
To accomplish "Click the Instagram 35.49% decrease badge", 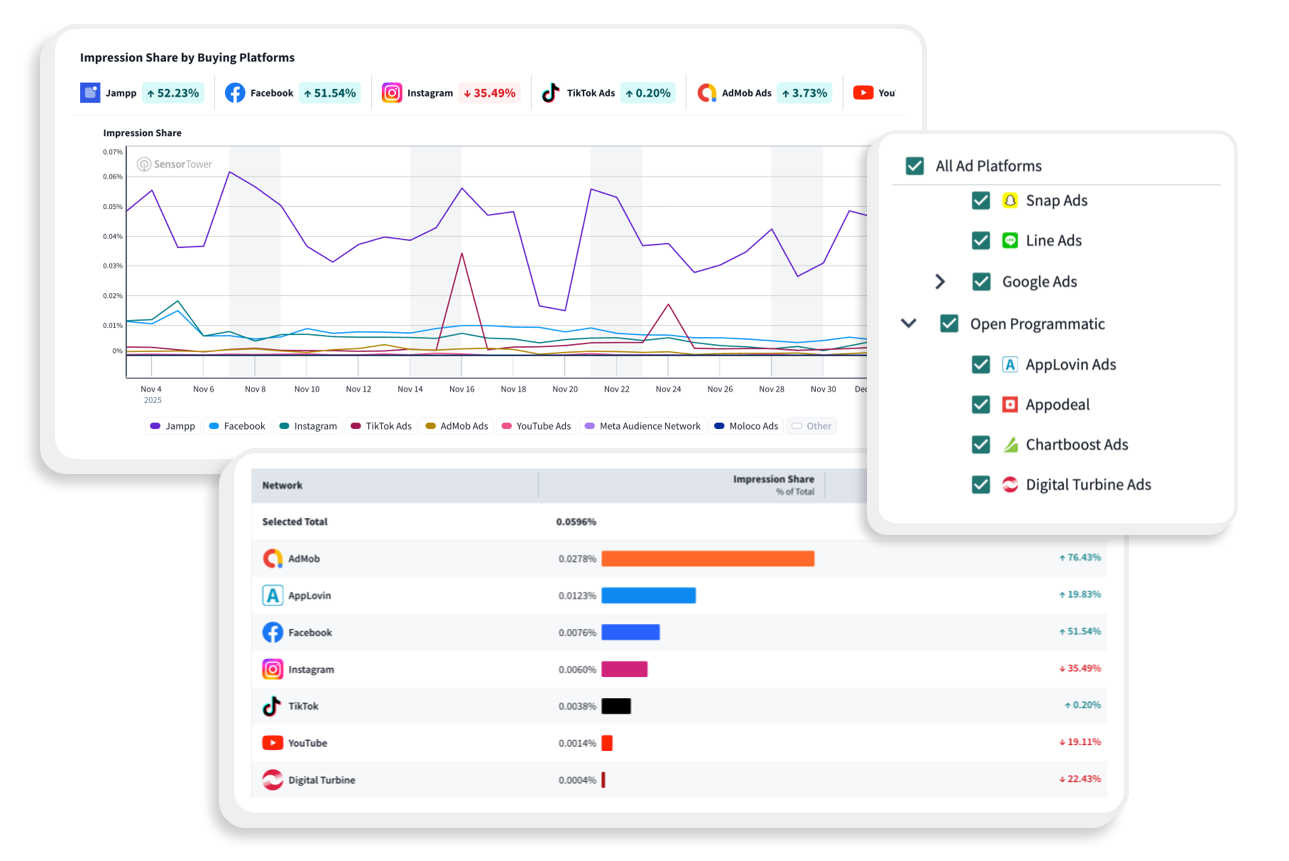I will pos(489,93).
